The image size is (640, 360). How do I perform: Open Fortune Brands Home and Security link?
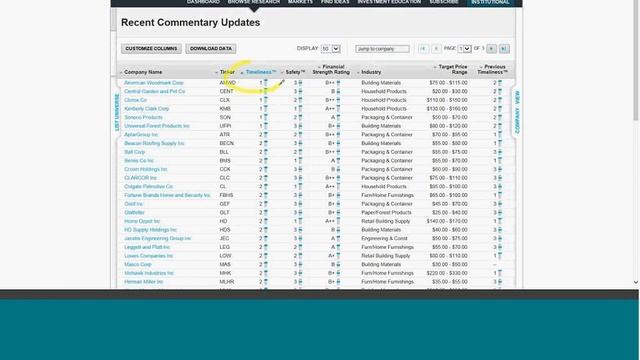click(x=167, y=195)
